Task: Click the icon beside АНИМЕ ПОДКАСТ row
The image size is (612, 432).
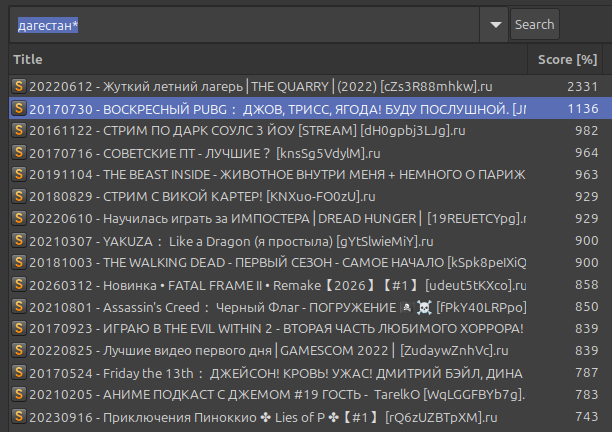Action: click(19, 395)
